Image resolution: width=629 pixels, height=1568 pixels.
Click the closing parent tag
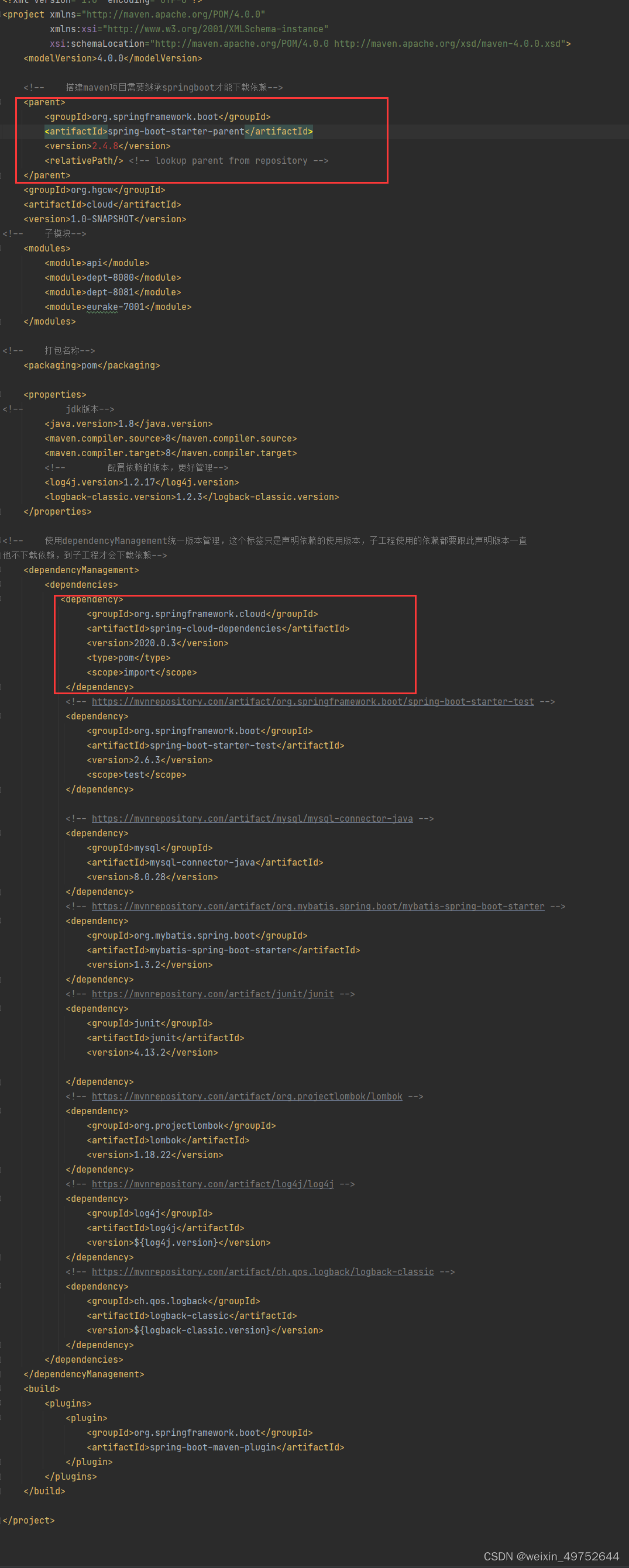pos(47,175)
